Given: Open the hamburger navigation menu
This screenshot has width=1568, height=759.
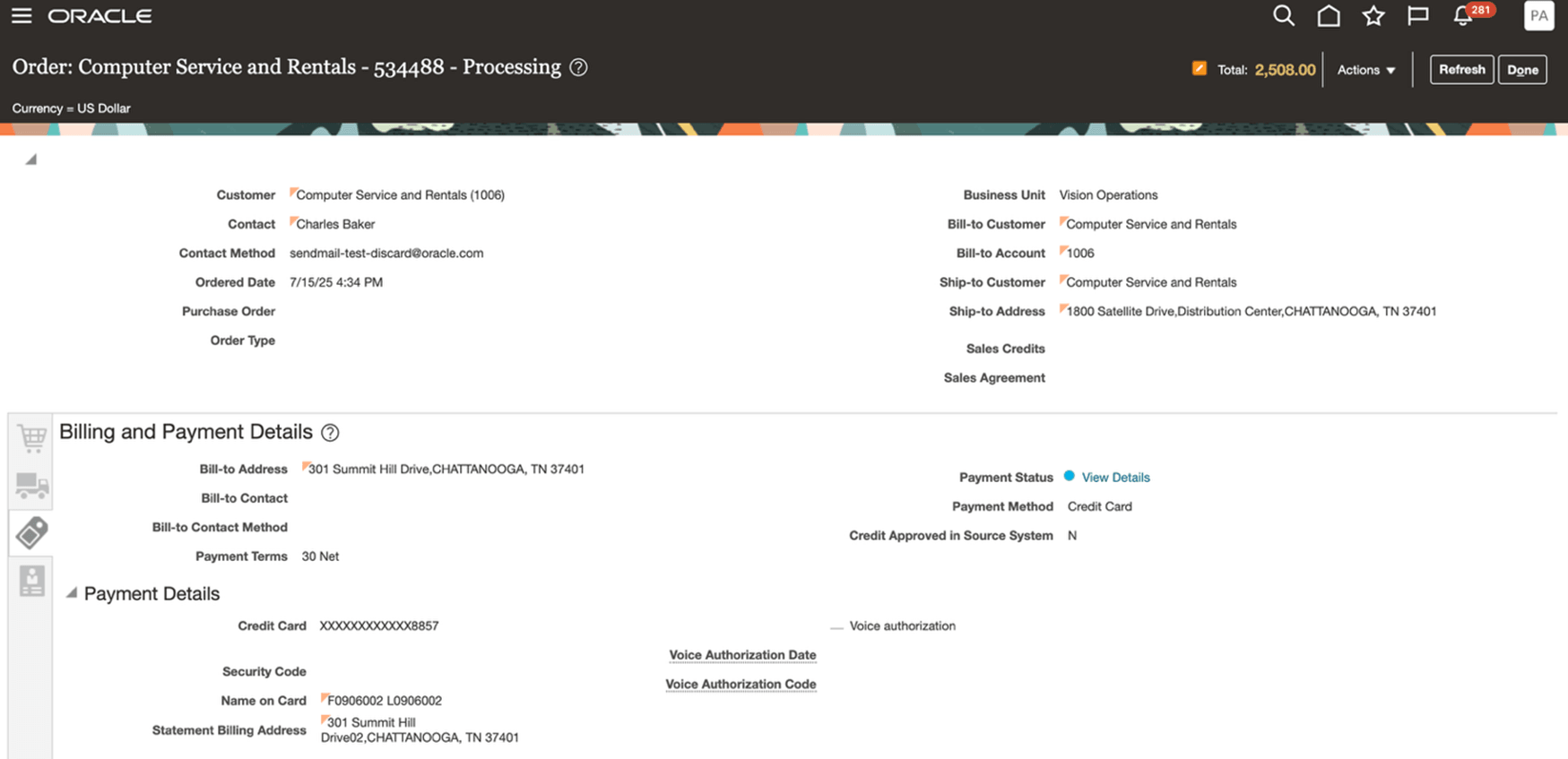Looking at the screenshot, I should click(x=21, y=16).
